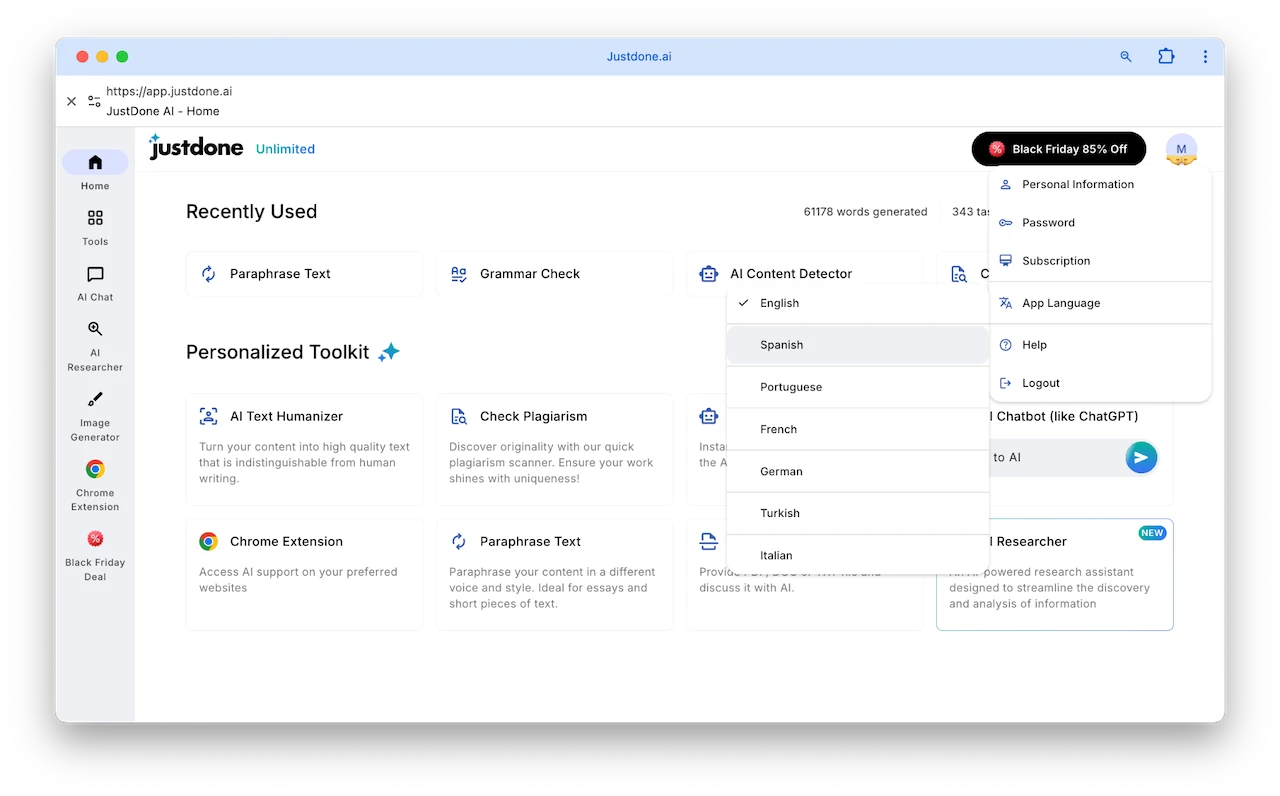The height and width of the screenshot is (796, 1280).
Task: Open Tools from the sidebar
Action: (95, 218)
